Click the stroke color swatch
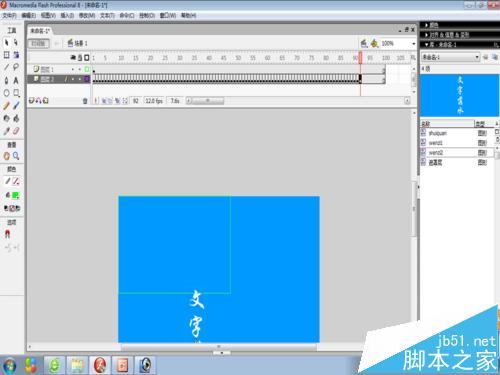This screenshot has width=500, height=375. click(x=16, y=182)
